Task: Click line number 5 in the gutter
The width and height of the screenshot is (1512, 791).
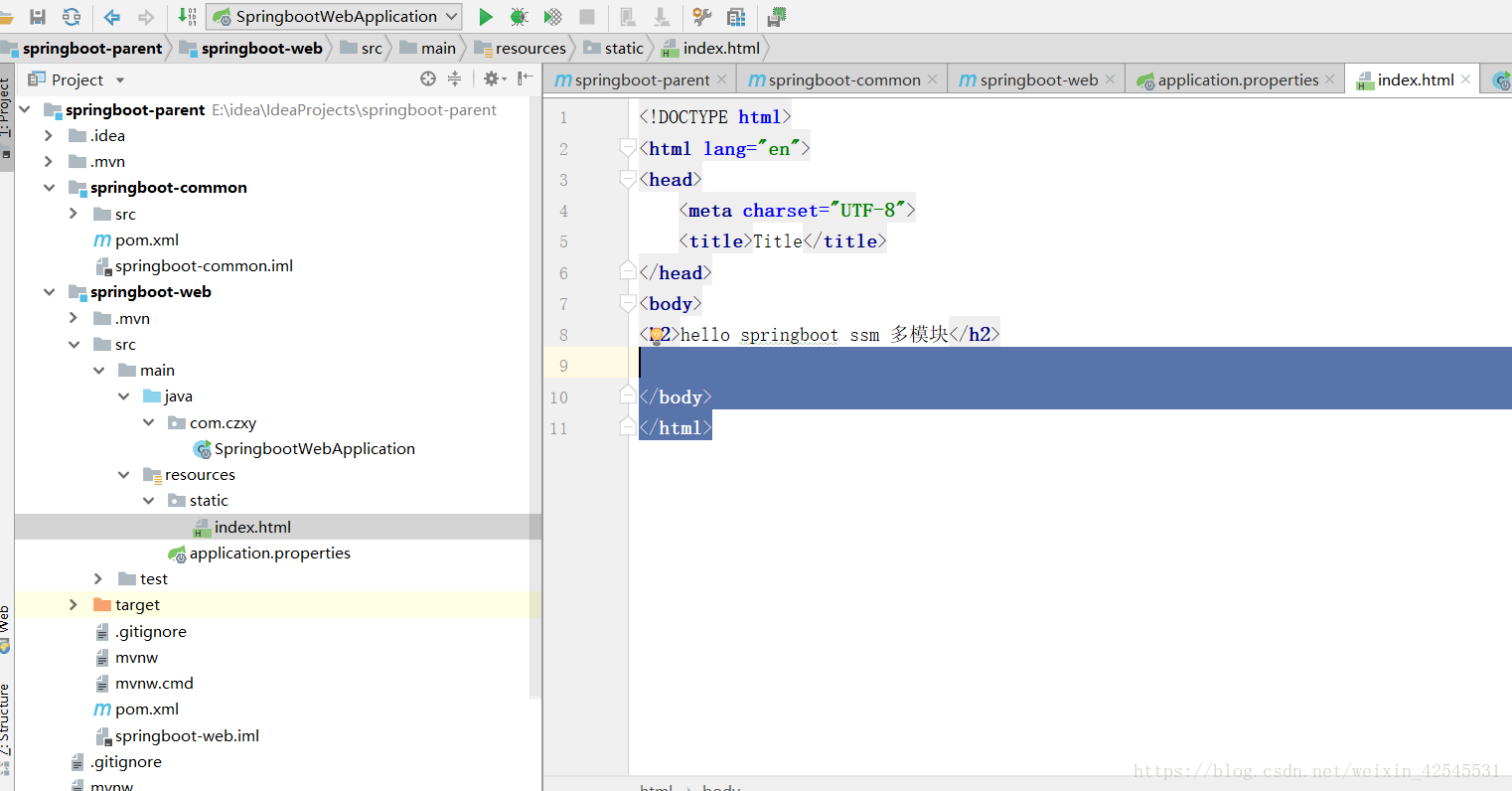Action: (x=563, y=241)
